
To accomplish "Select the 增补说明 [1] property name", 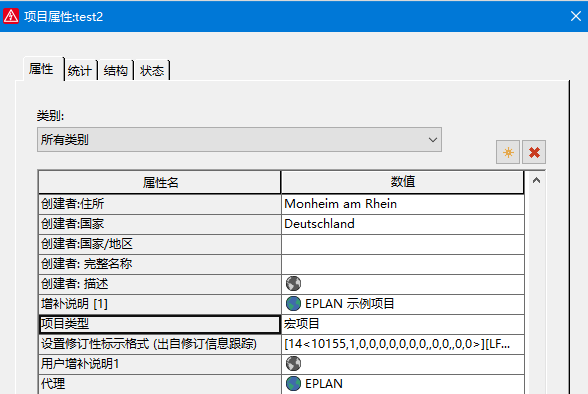I will tap(160, 304).
